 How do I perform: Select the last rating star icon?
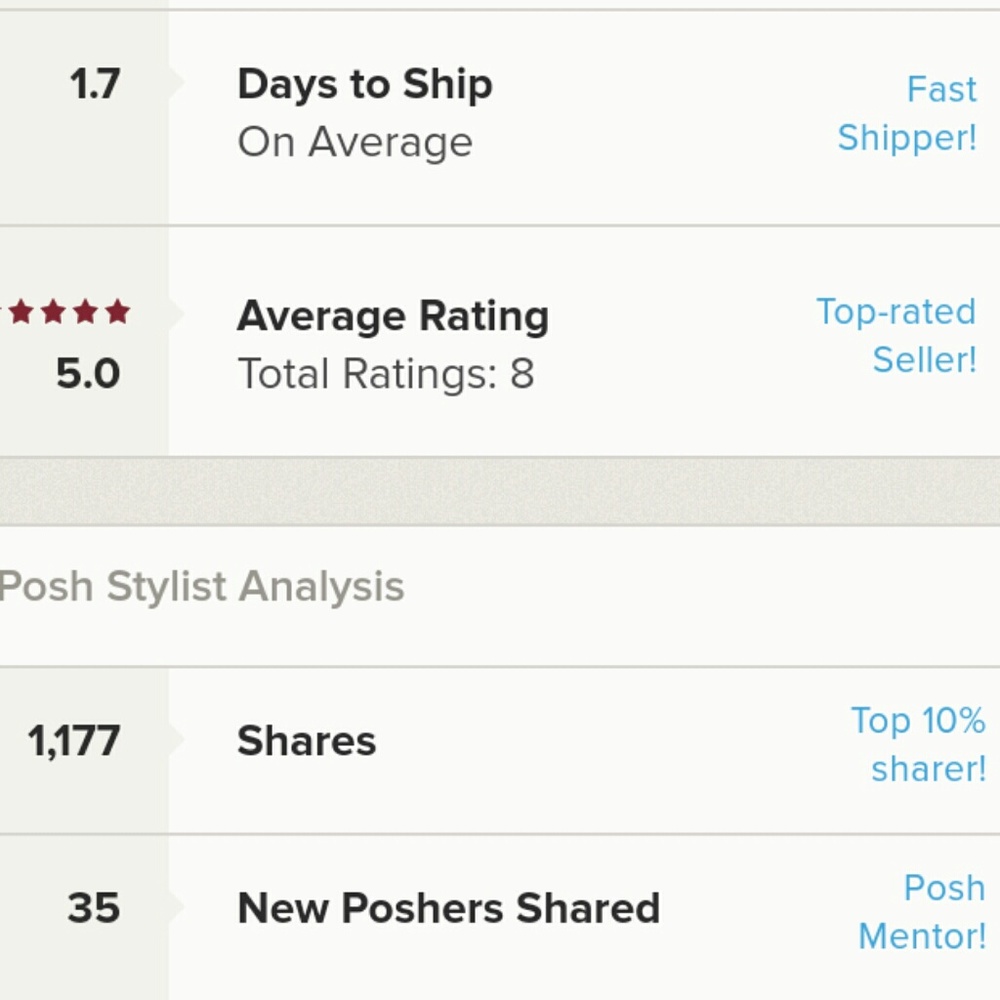117,313
